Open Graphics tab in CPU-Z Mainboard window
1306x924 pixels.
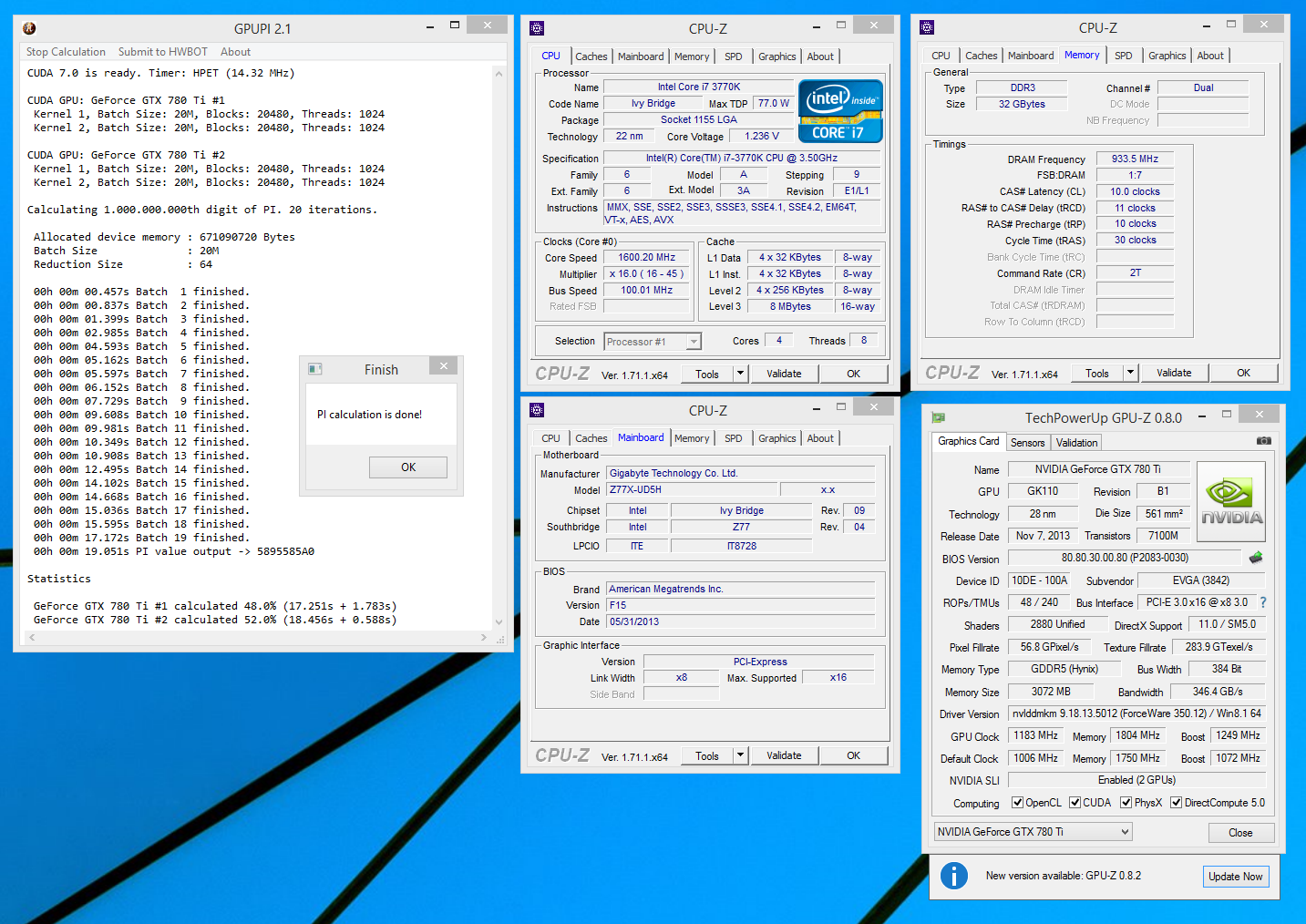point(776,438)
